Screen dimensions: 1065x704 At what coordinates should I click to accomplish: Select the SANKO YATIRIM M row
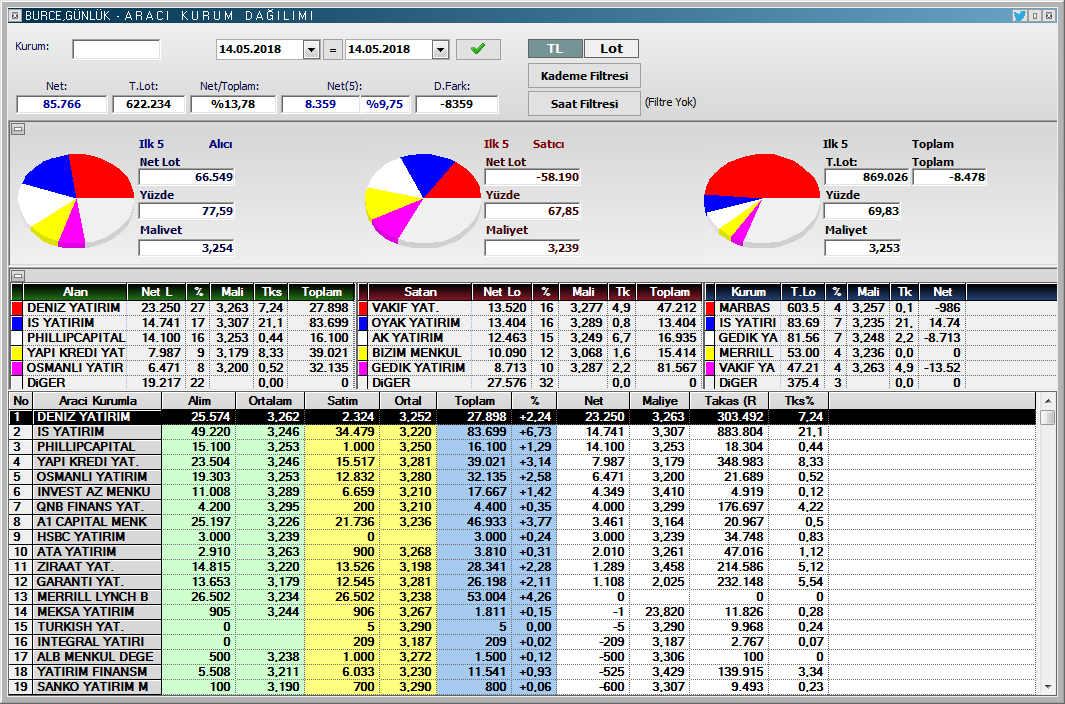(x=523, y=686)
